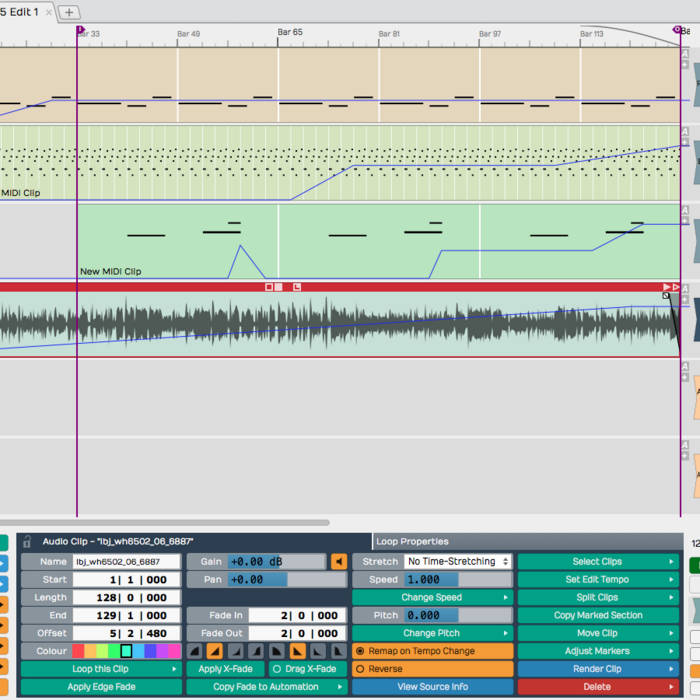
Task: Select the last fade-out curve shape icon
Action: pos(337,651)
